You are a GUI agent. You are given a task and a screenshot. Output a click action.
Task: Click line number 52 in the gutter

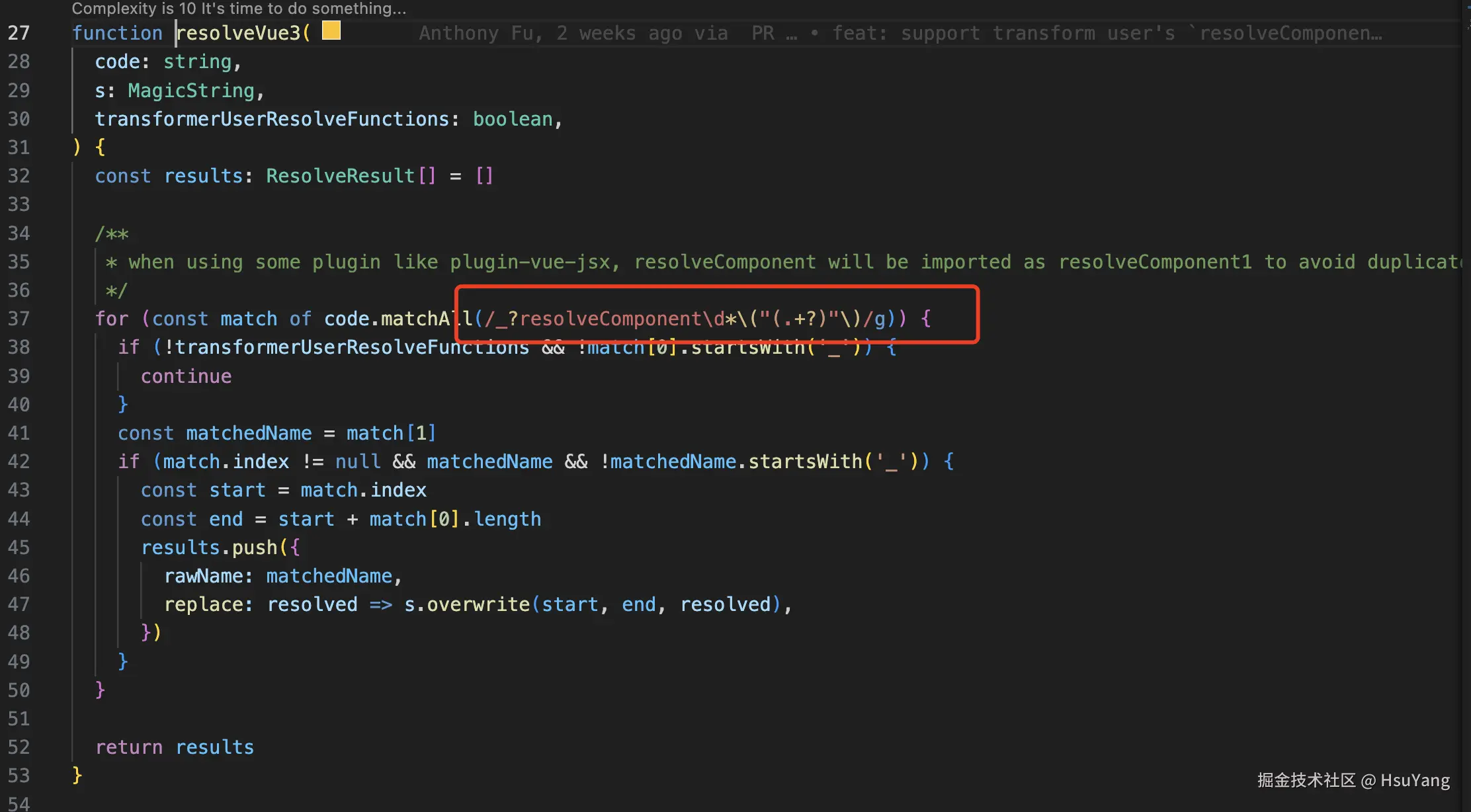pyautogui.click(x=19, y=747)
